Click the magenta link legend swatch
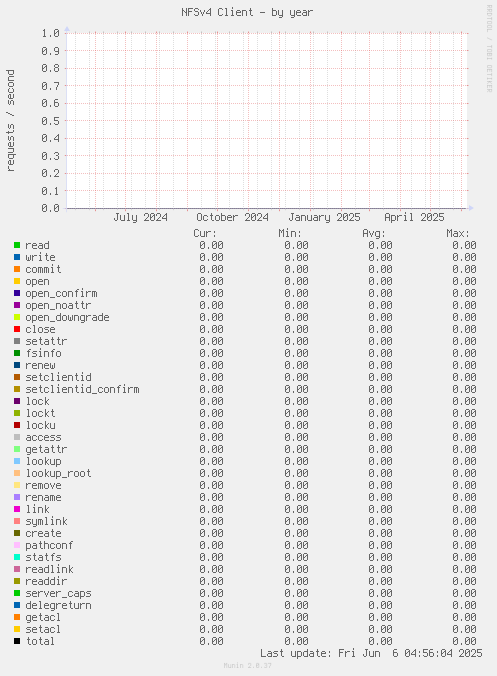 [17, 509]
